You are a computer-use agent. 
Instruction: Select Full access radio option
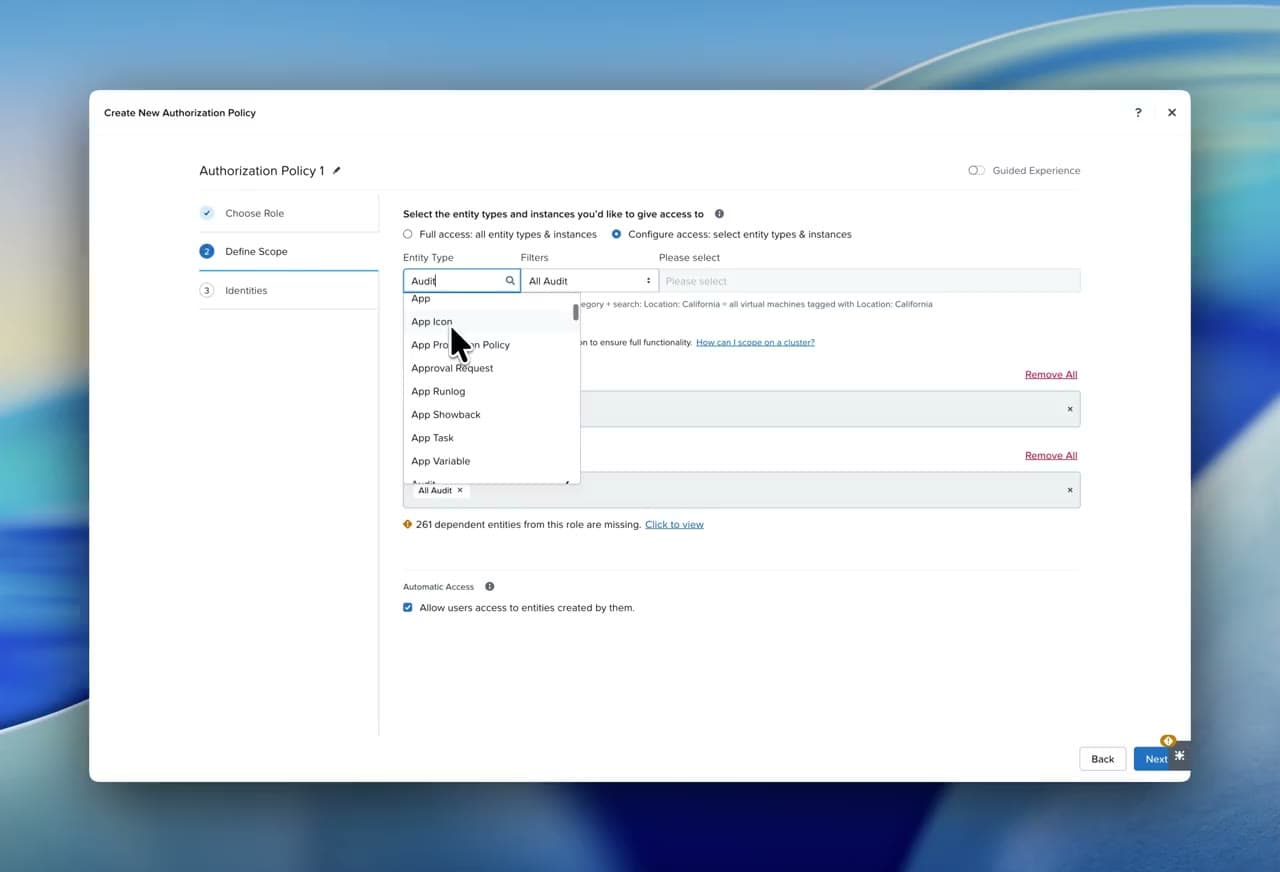(408, 234)
